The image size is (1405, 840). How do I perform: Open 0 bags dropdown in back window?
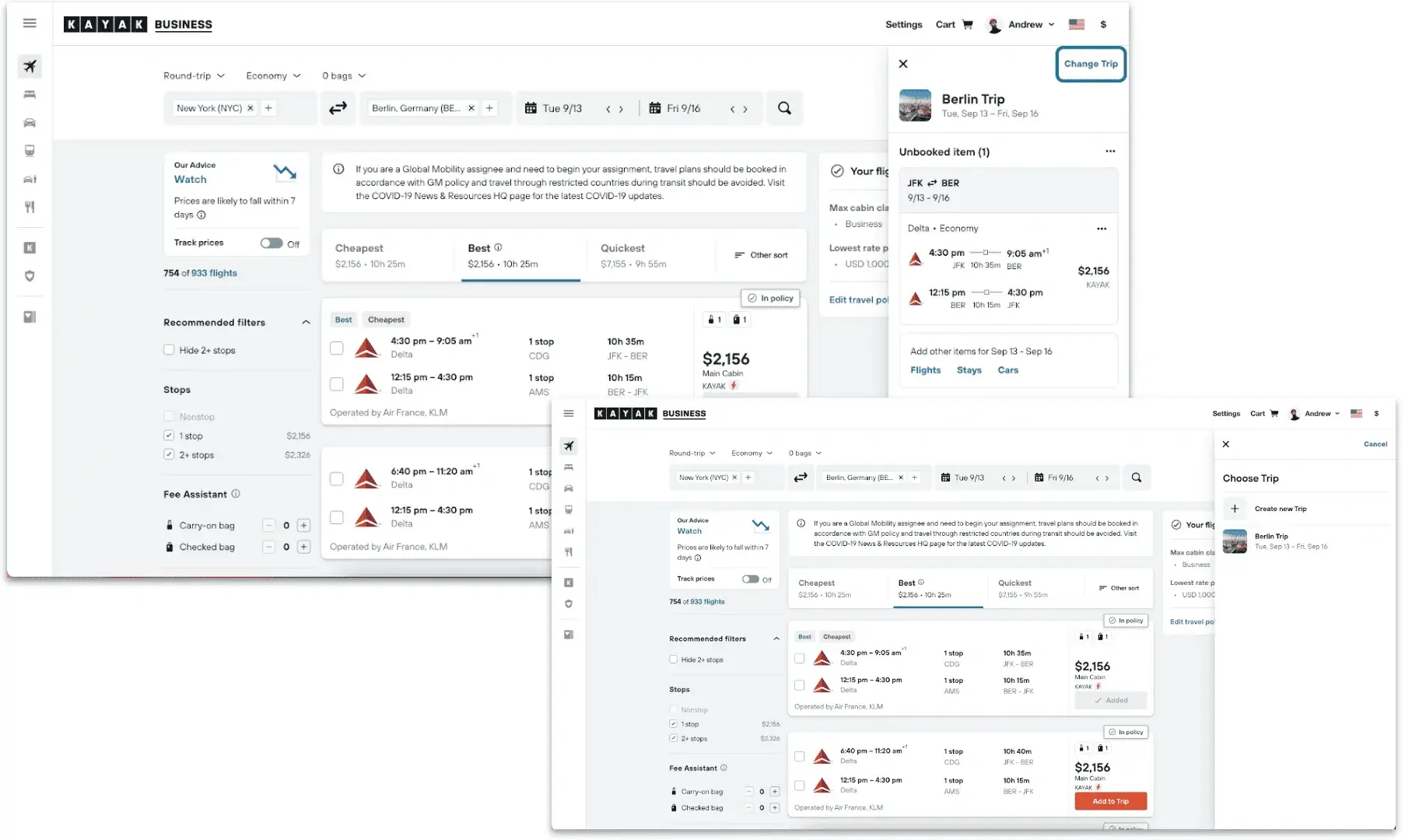(x=344, y=75)
